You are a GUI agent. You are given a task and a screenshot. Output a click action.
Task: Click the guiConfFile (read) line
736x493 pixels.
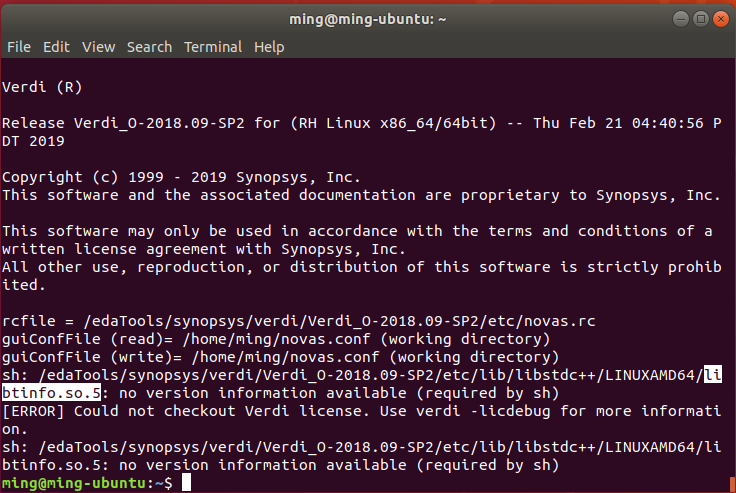pyautogui.click(x=276, y=339)
